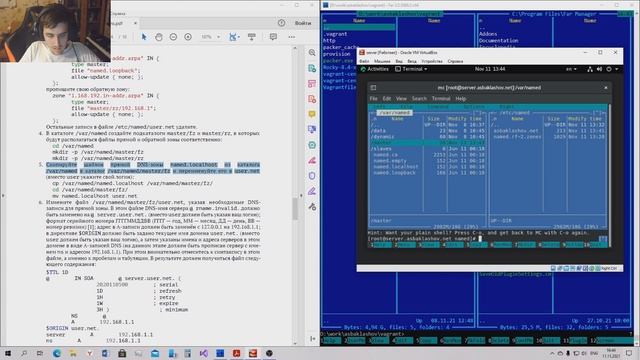The width and height of the screenshot is (640, 360).
Task: Select the arrow selection tool in PDF toolbar
Action: click(144, 37)
